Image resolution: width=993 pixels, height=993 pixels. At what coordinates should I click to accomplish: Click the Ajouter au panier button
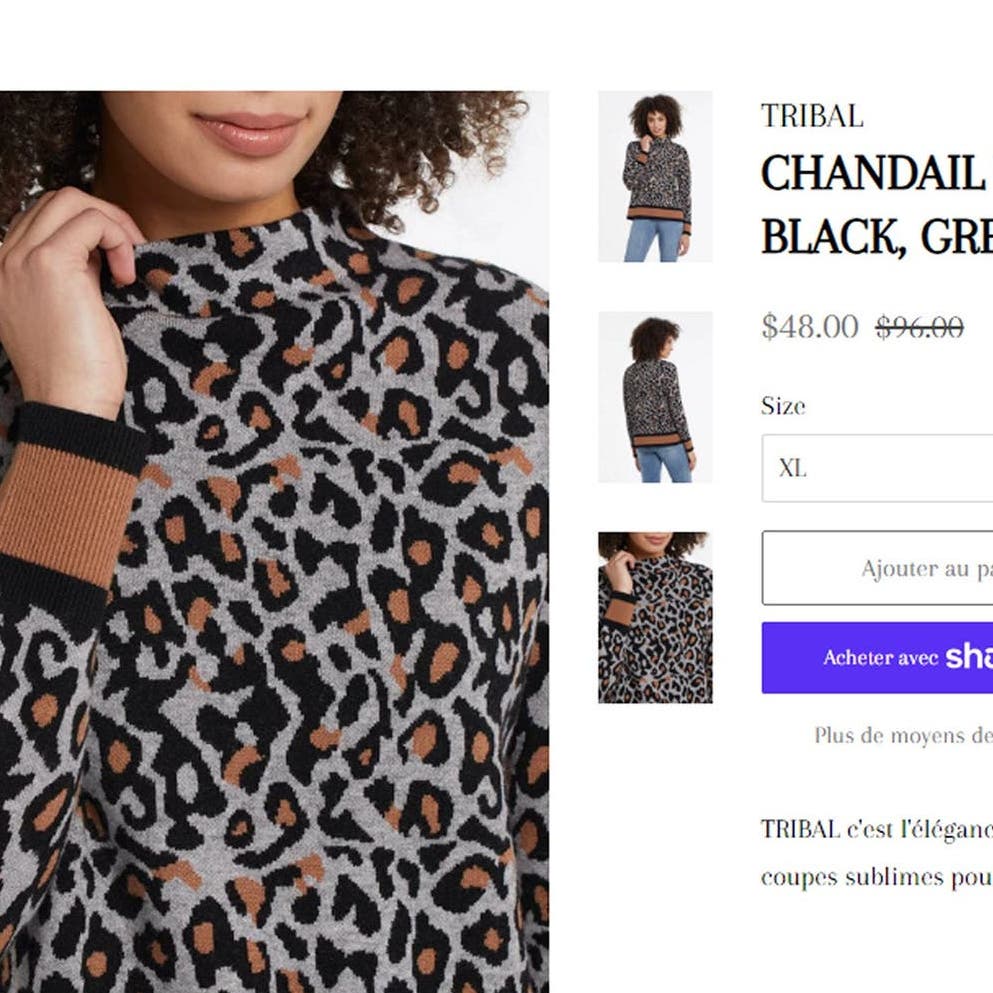pos(877,568)
